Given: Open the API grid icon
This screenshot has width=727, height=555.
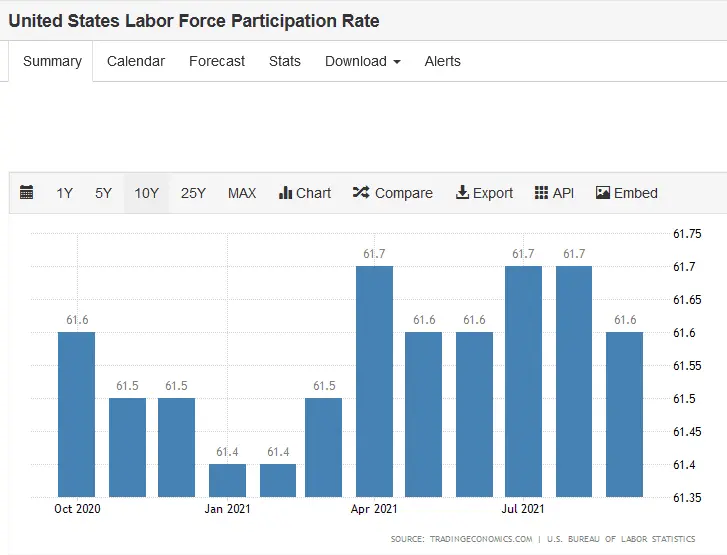Looking at the screenshot, I should [541, 193].
